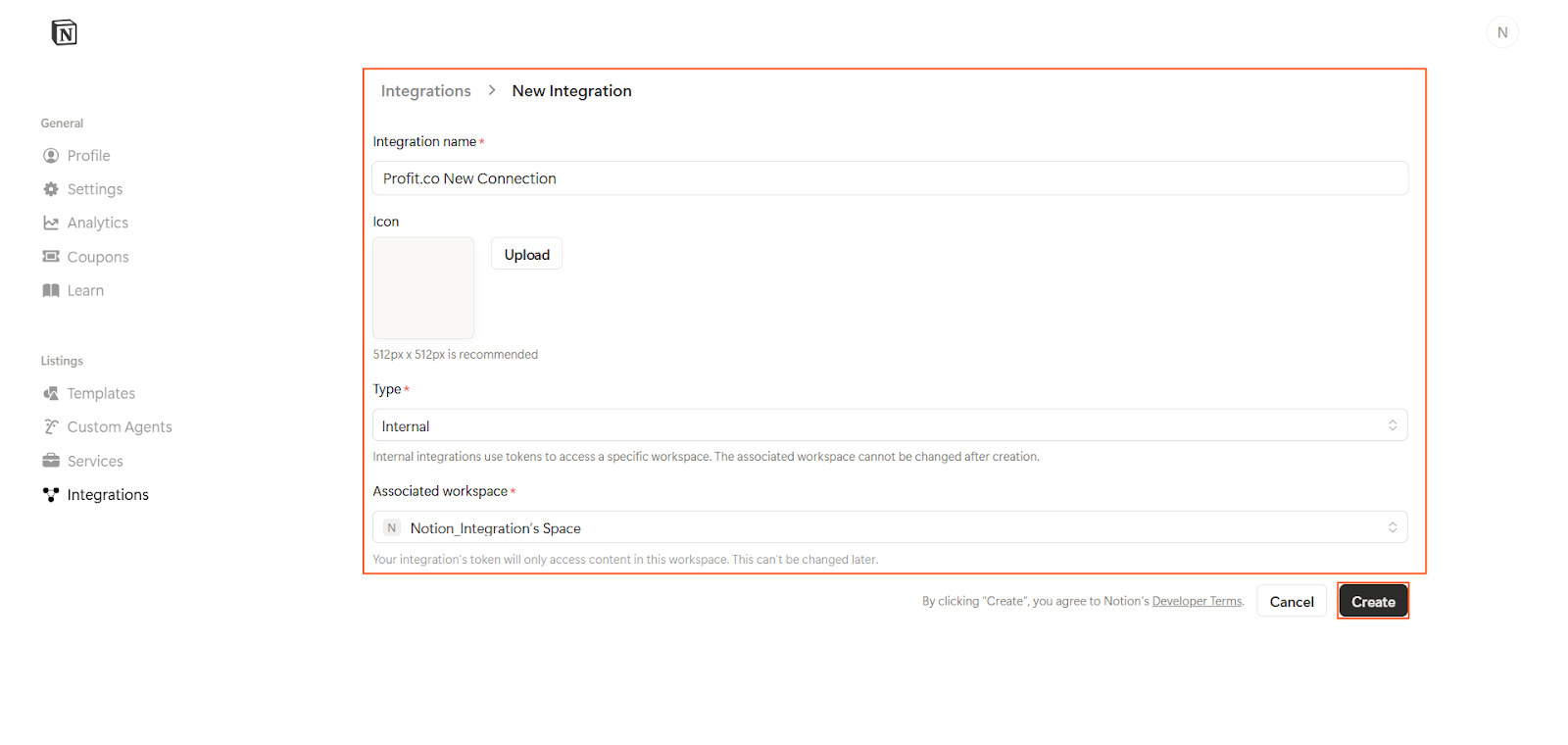Click the Learn book icon
The image size is (1568, 745).
tap(51, 290)
